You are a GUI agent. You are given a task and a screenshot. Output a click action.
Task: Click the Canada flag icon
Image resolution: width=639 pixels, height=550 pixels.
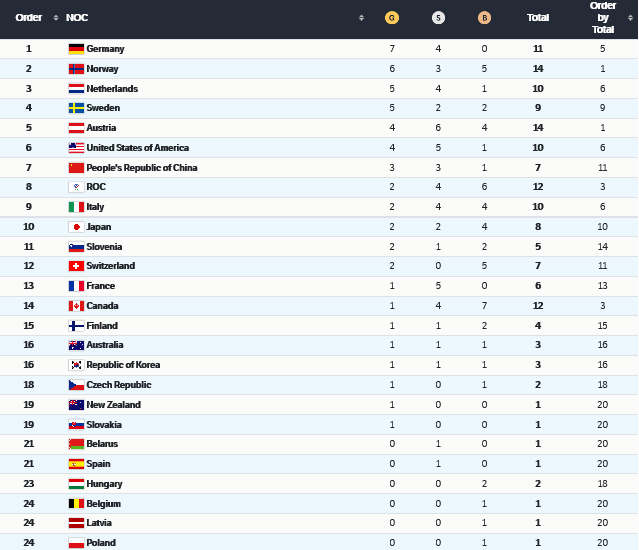point(76,306)
